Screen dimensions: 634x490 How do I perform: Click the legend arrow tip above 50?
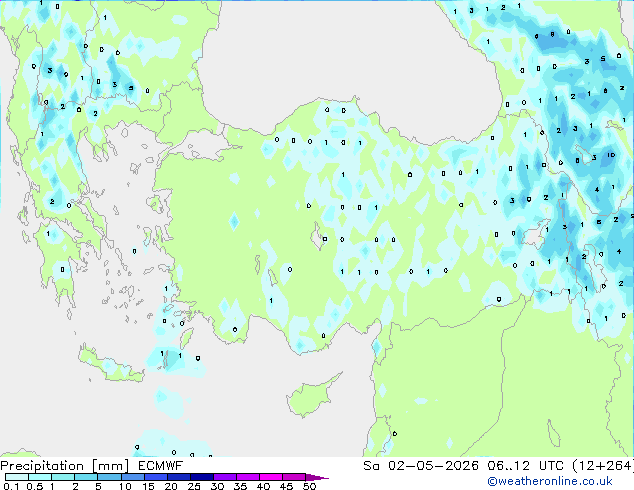pos(317,477)
